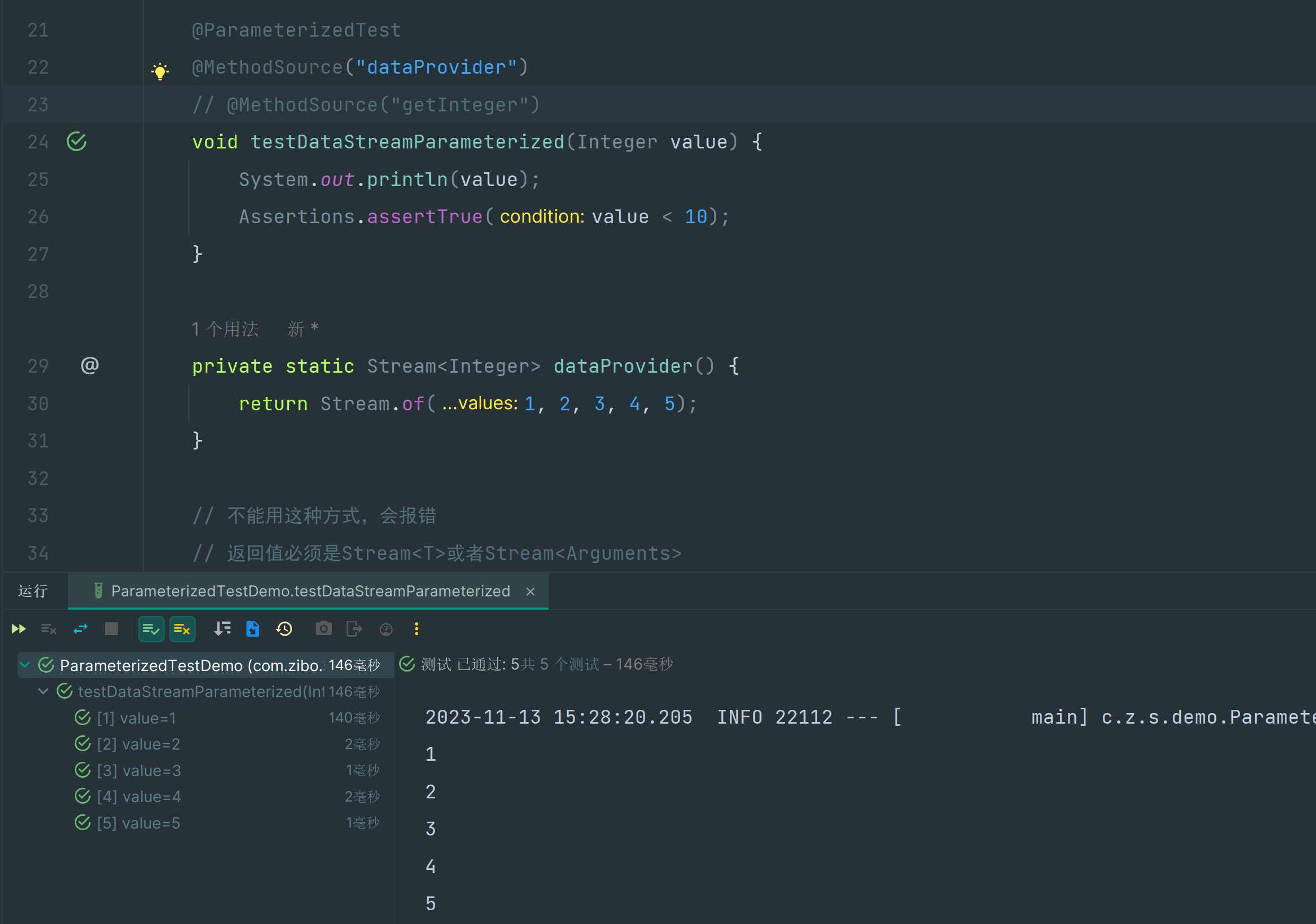This screenshot has width=1316, height=924.
Task: Click the rerun failed tests icon
Action: click(49, 629)
